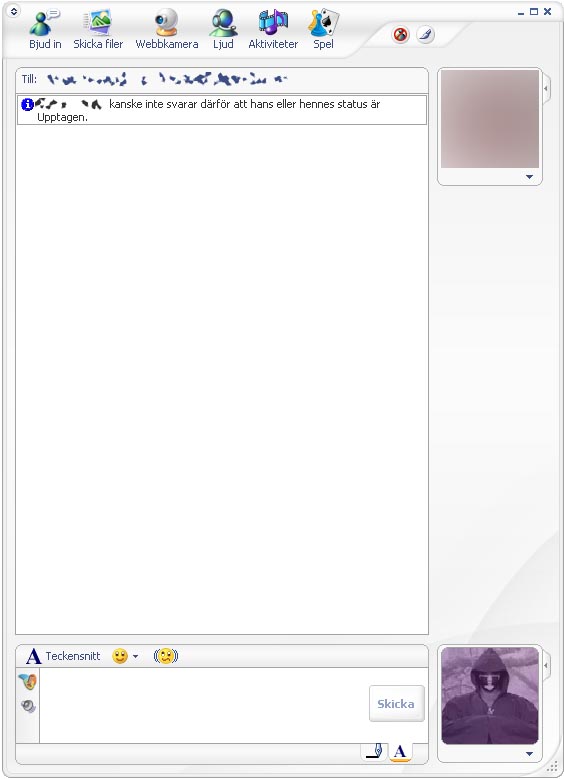Open the Aktiviteter icon

tap(273, 30)
